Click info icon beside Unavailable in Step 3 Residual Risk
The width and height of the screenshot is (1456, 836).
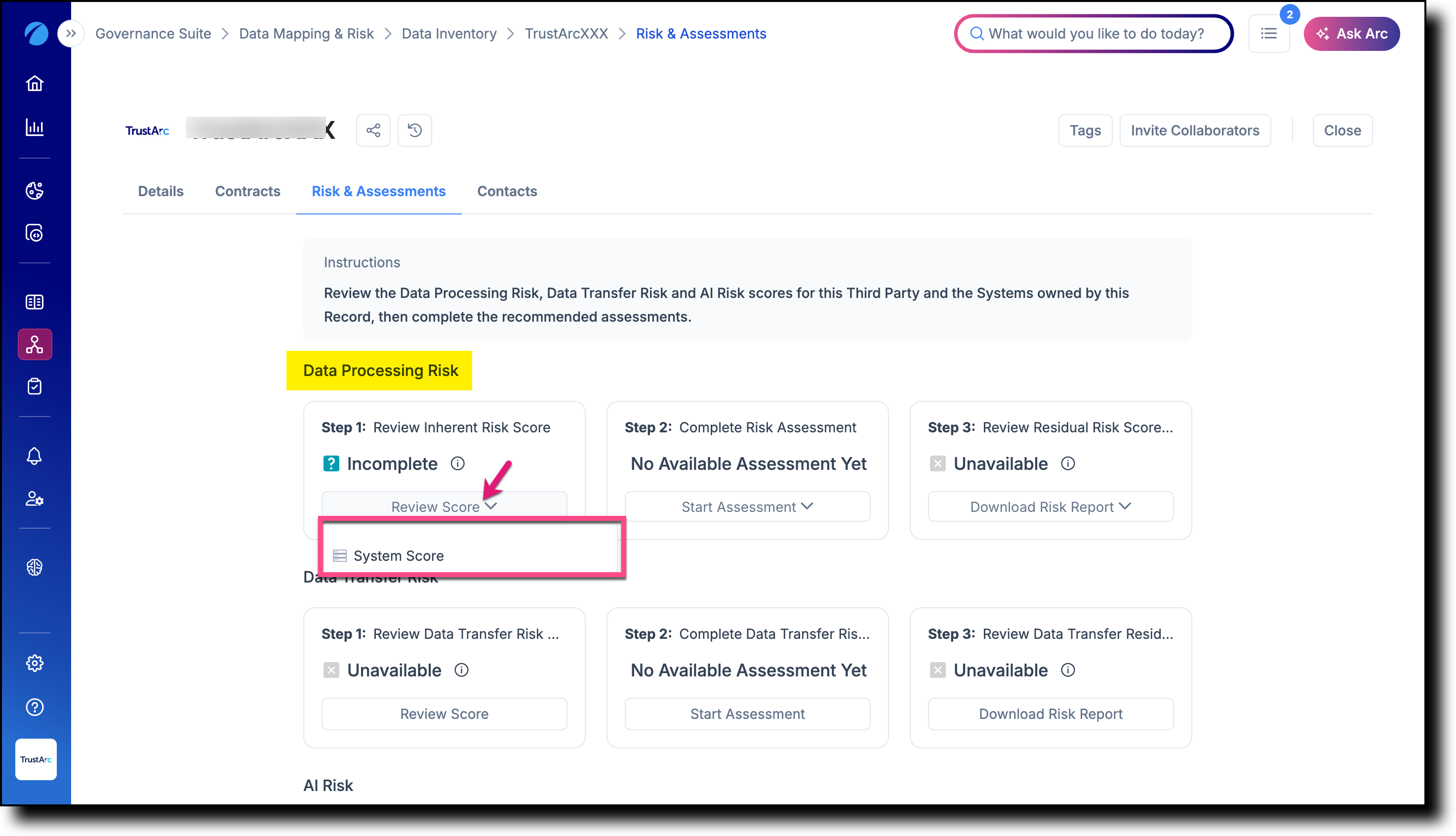coord(1068,463)
